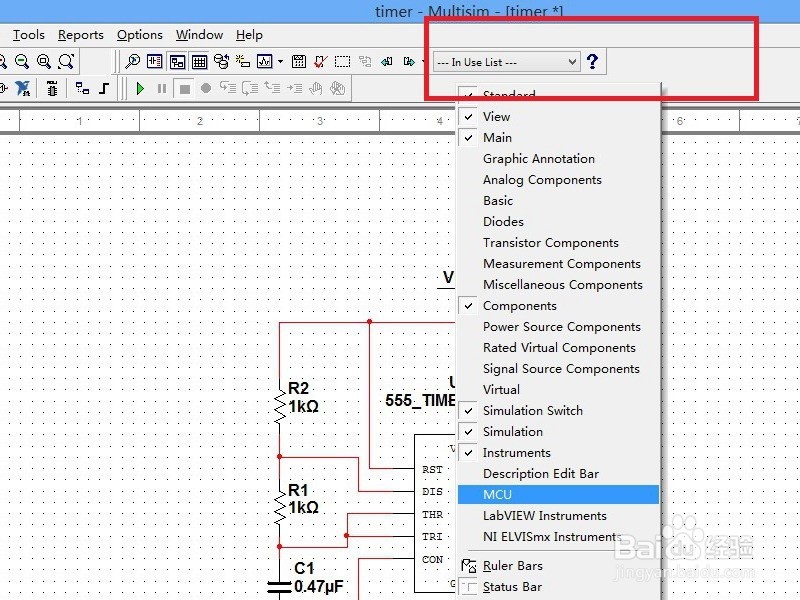Expand the Grapher icon dropdown arrow
The image size is (800, 600).
pyautogui.click(x=281, y=62)
